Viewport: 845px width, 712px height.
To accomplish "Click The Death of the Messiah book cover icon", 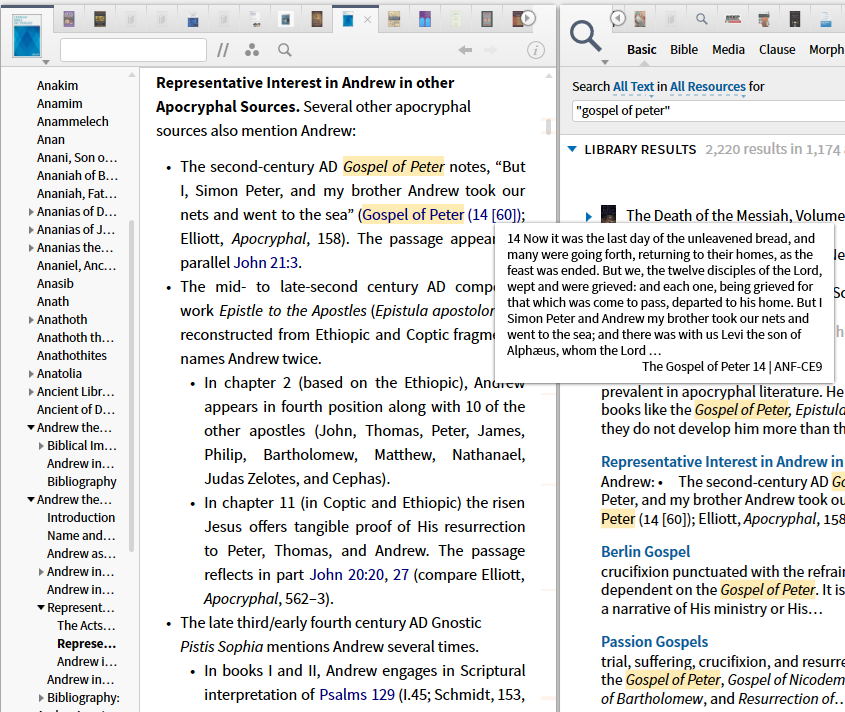I will [608, 215].
